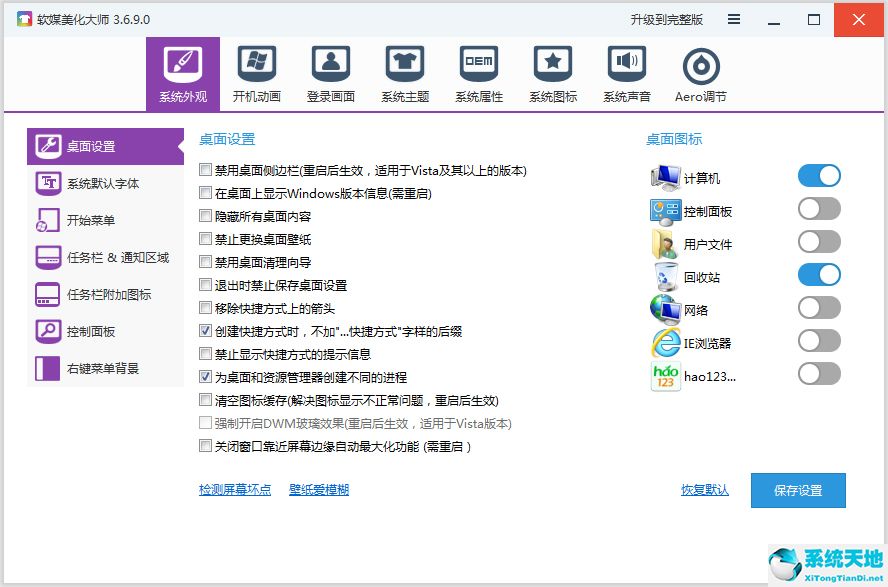Viewport: 888px width, 587px height.
Task: Select the 系统声音 speaker icon
Action: point(627,66)
